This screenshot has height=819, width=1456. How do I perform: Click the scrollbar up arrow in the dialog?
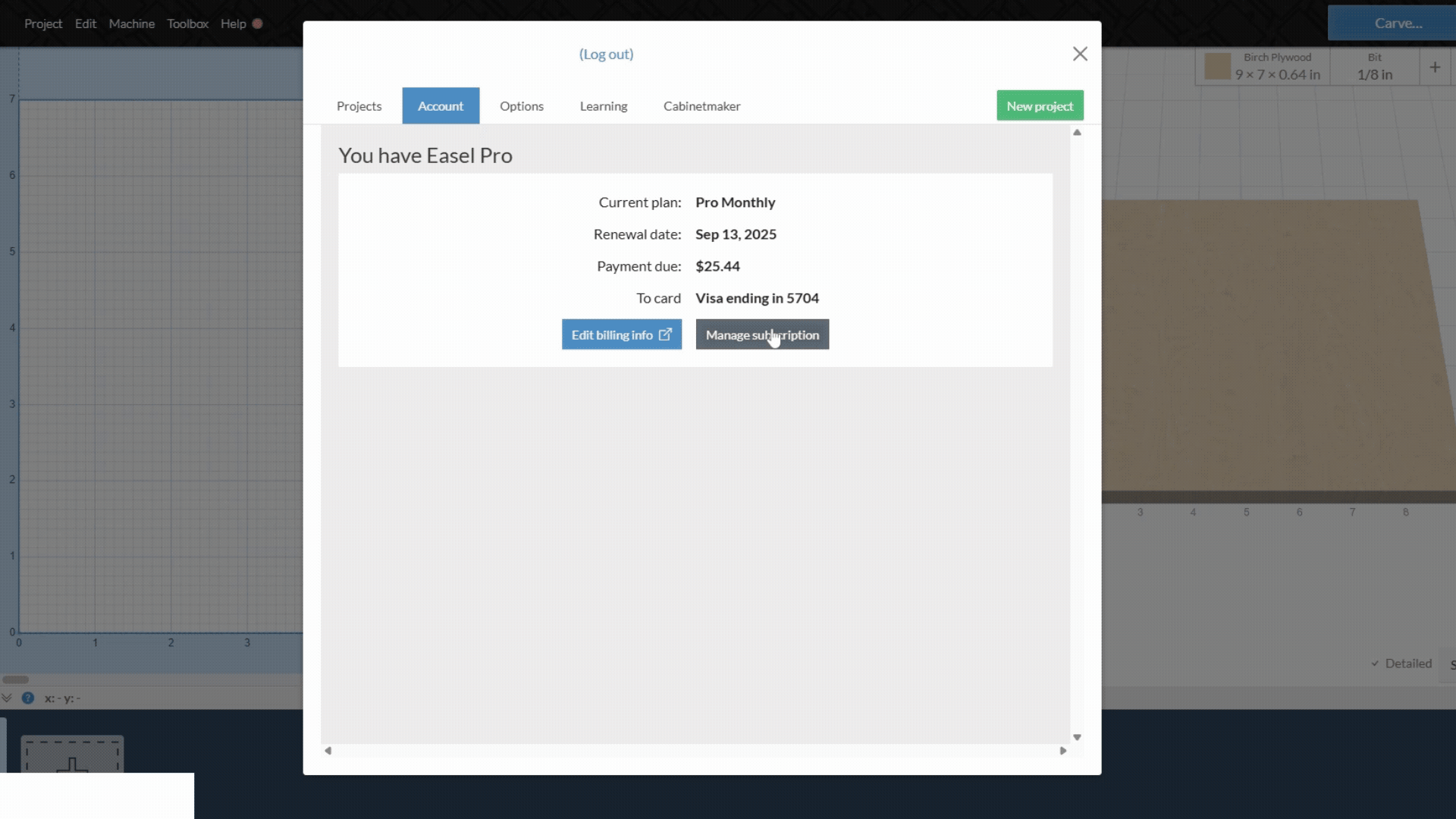1076,132
